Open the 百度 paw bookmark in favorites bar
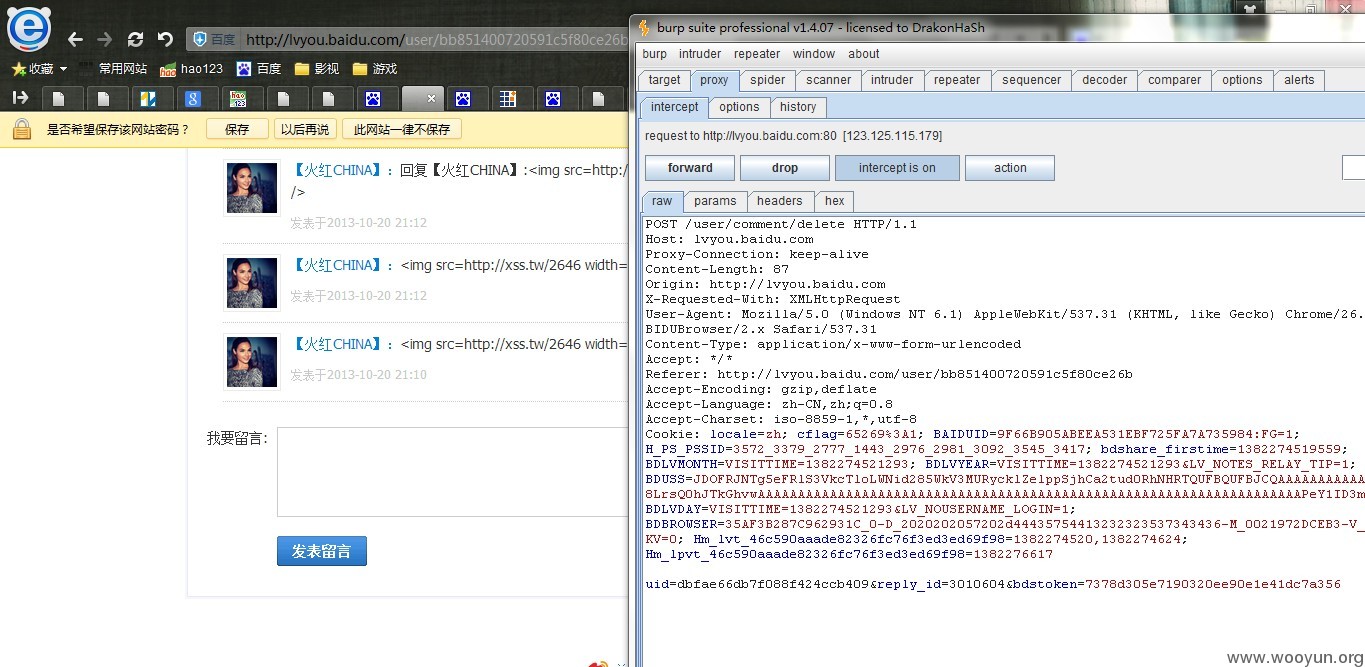The image size is (1365, 667). coord(258,69)
